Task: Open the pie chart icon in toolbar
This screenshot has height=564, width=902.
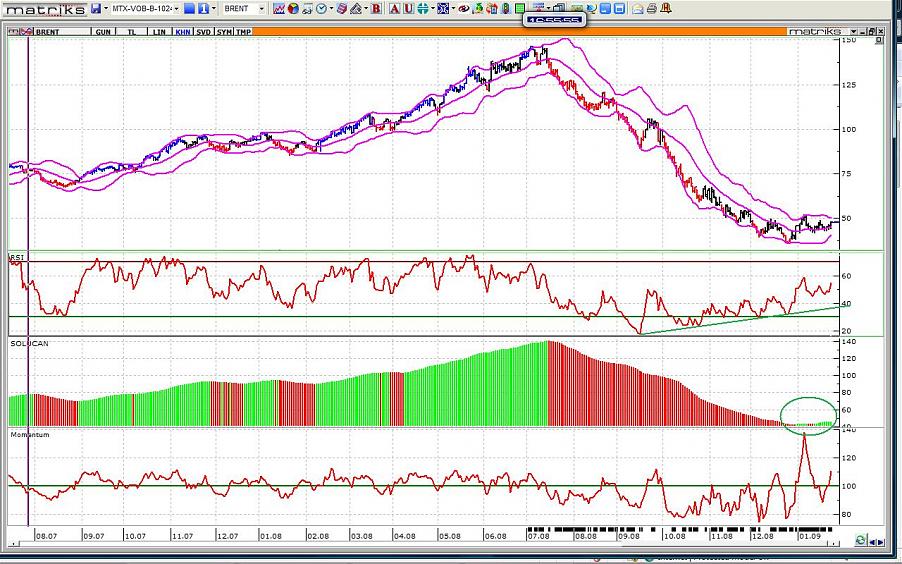Action: [293, 8]
